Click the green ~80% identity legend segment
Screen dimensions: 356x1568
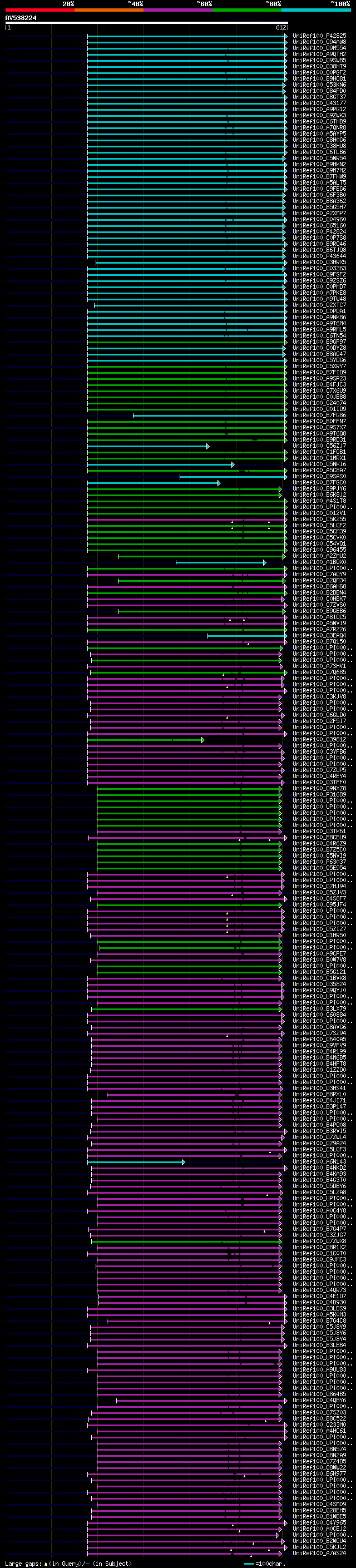click(x=247, y=11)
